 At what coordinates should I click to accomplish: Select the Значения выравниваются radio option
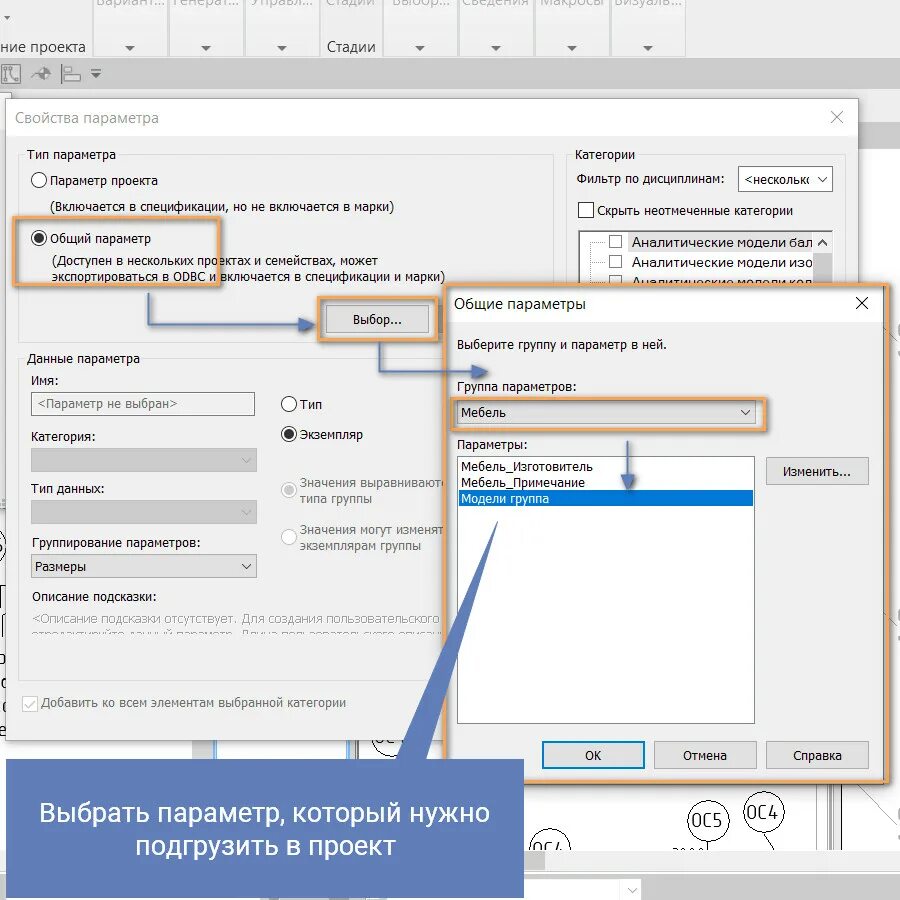289,490
